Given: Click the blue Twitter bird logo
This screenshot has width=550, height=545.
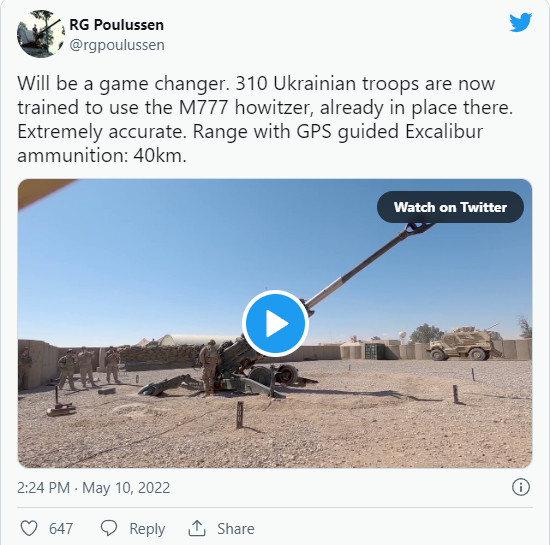Looking at the screenshot, I should [521, 23].
